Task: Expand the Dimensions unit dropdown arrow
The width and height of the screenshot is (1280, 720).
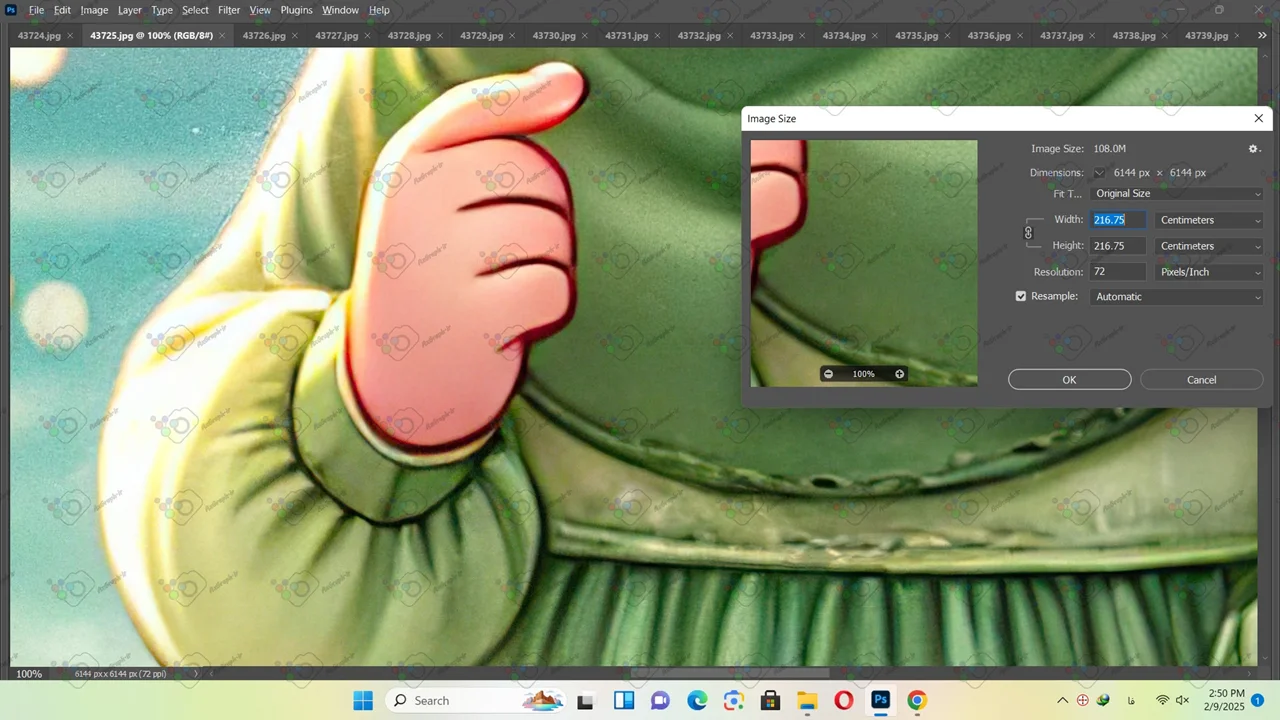Action: click(1099, 173)
